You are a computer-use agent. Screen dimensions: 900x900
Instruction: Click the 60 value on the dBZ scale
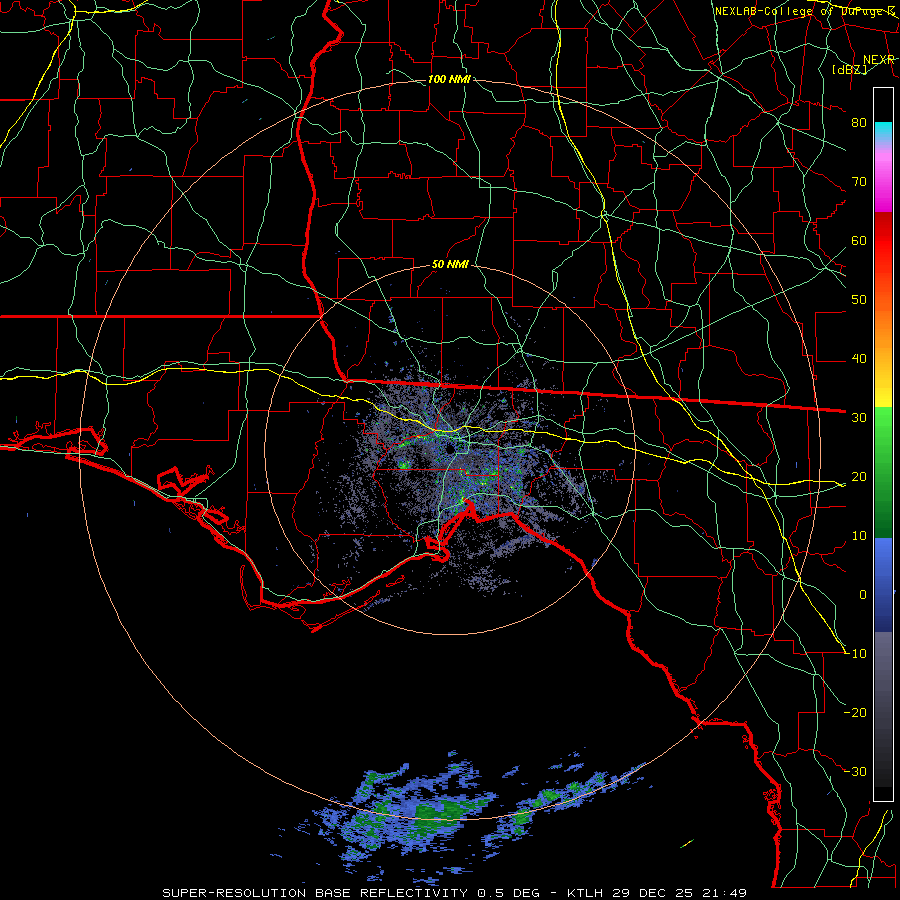tap(859, 240)
